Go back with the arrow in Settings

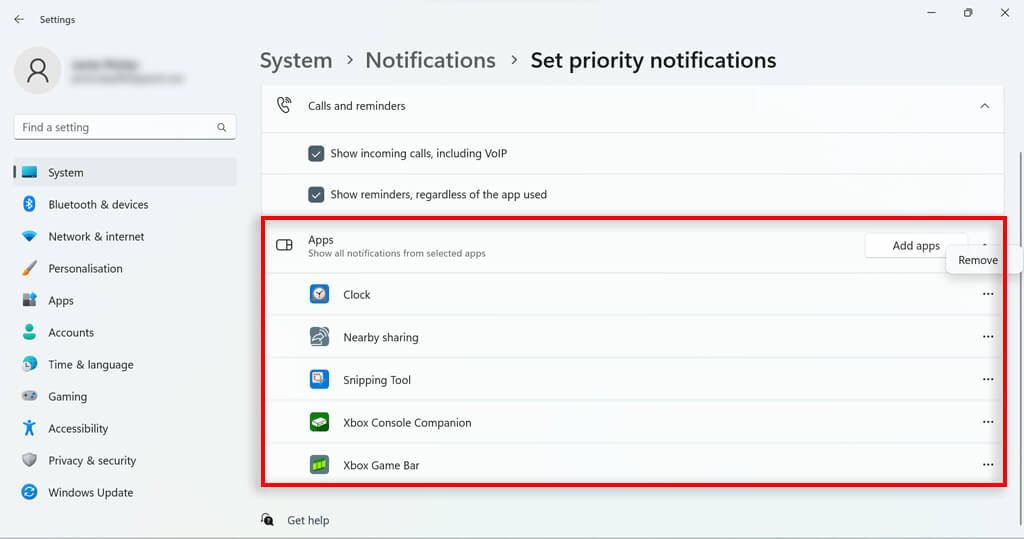click(19, 20)
